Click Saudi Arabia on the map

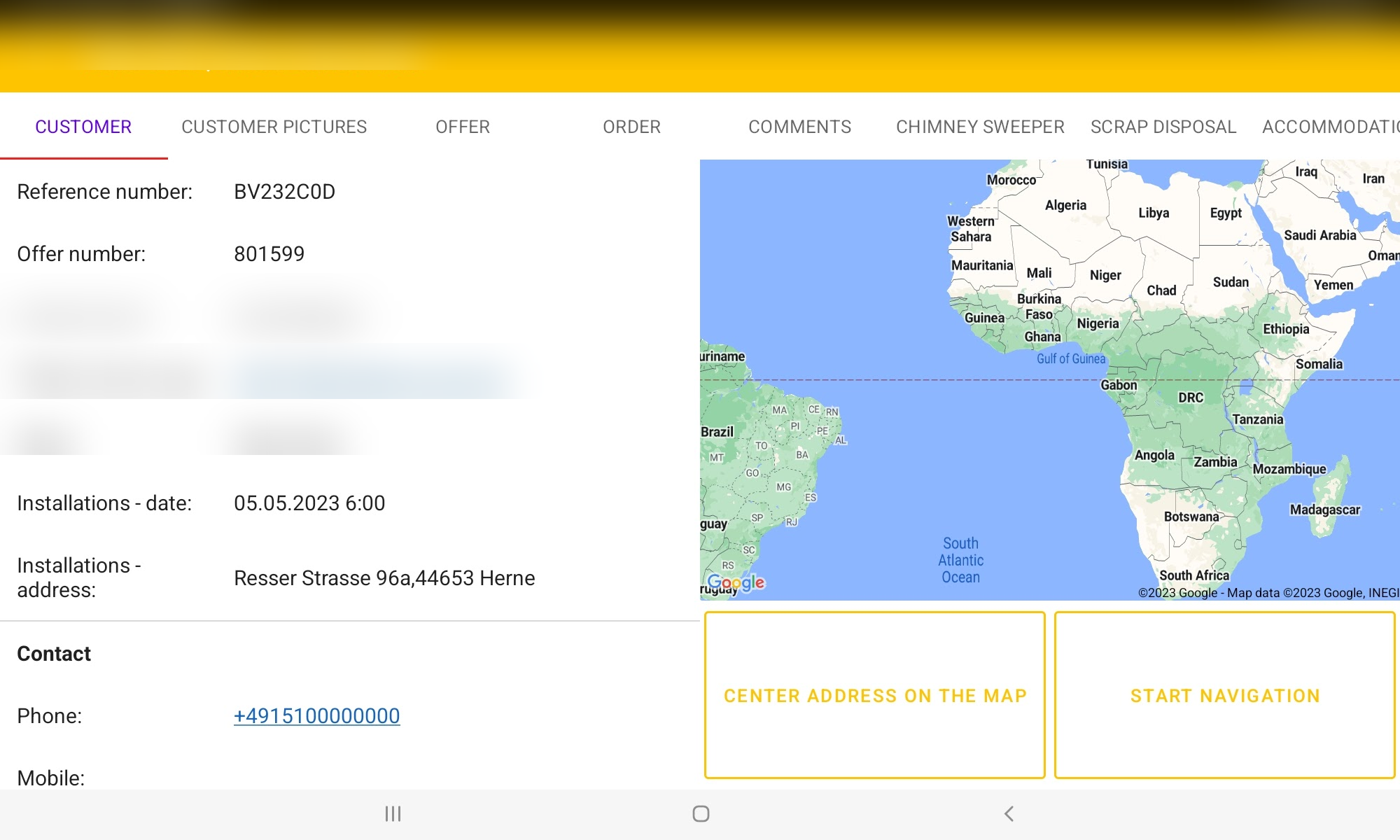(x=1319, y=235)
